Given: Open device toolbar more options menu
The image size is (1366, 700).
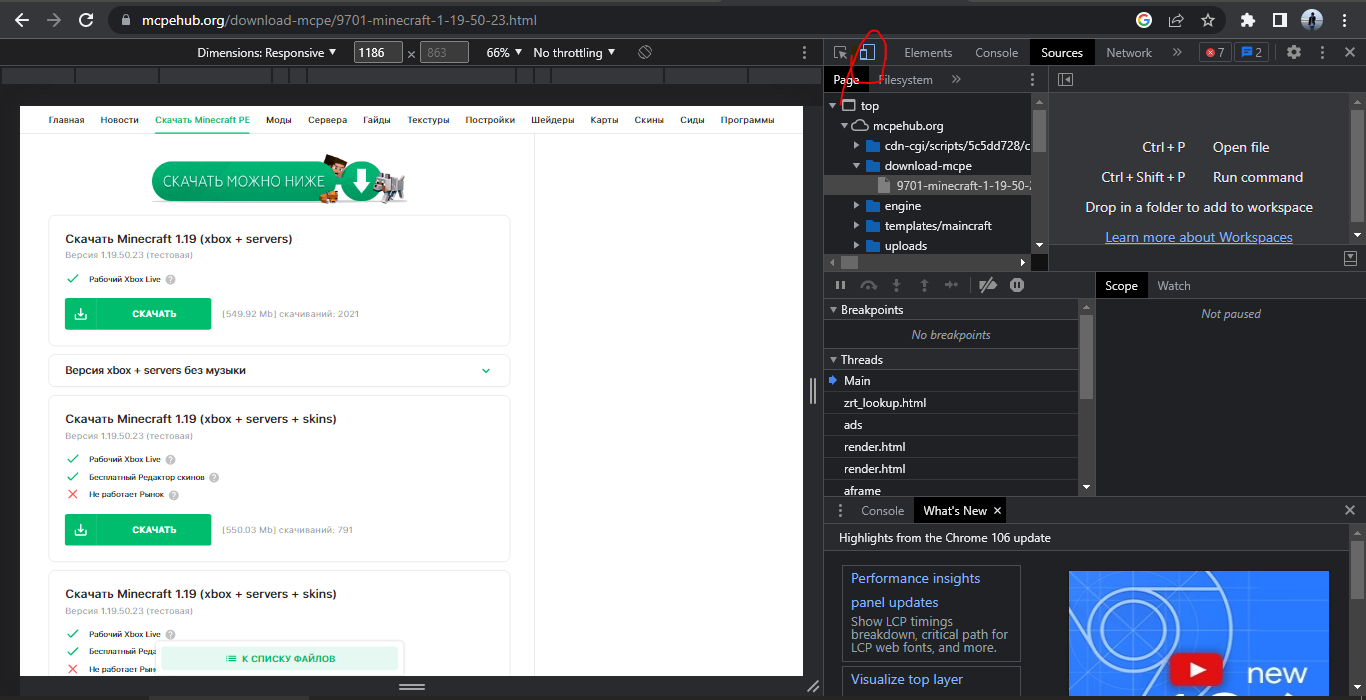Looking at the screenshot, I should 805,52.
